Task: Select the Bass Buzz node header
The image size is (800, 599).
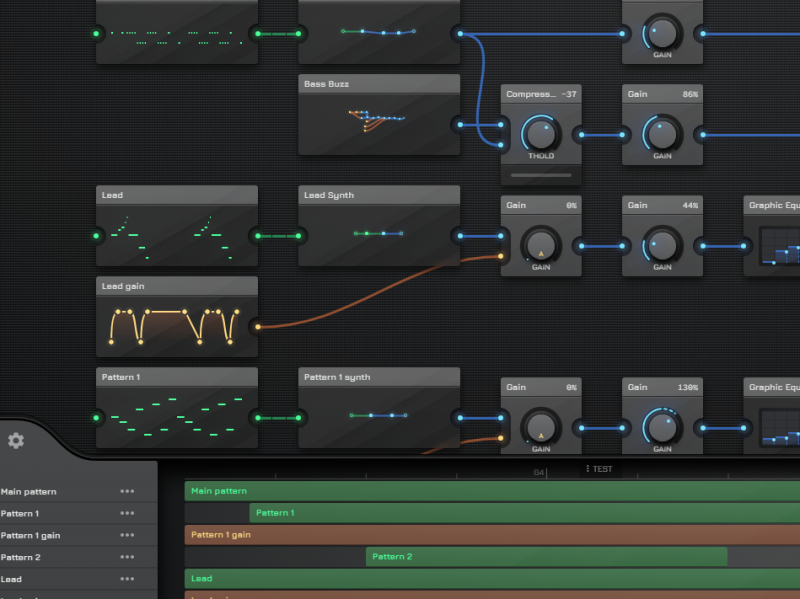Action: 379,84
